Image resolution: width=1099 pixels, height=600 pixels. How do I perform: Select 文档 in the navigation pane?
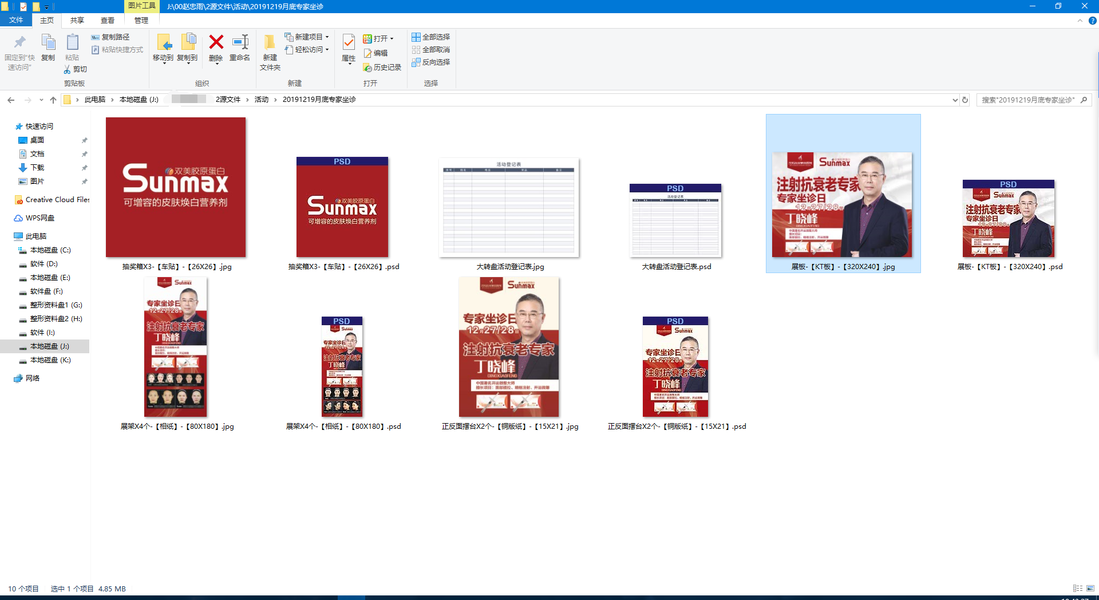[37, 154]
